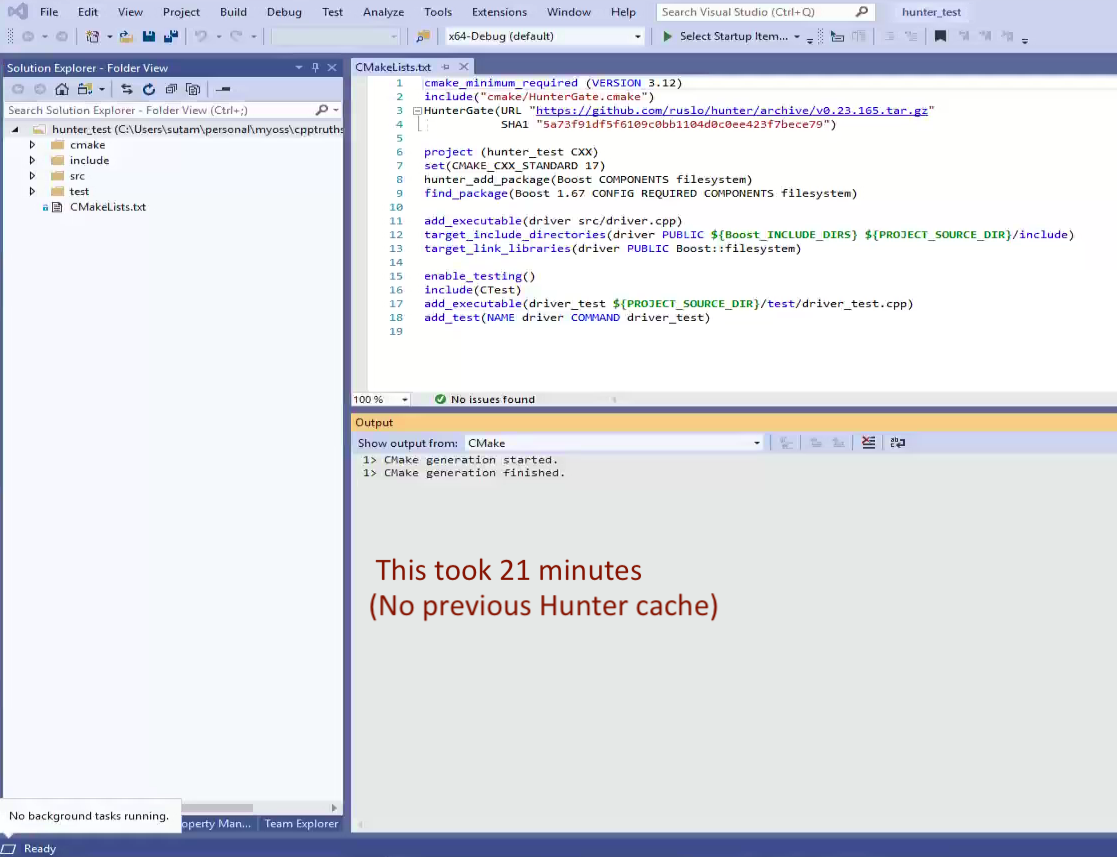Screen dimensions: 1117x857
Task: Expand the src folder
Action: point(32,175)
